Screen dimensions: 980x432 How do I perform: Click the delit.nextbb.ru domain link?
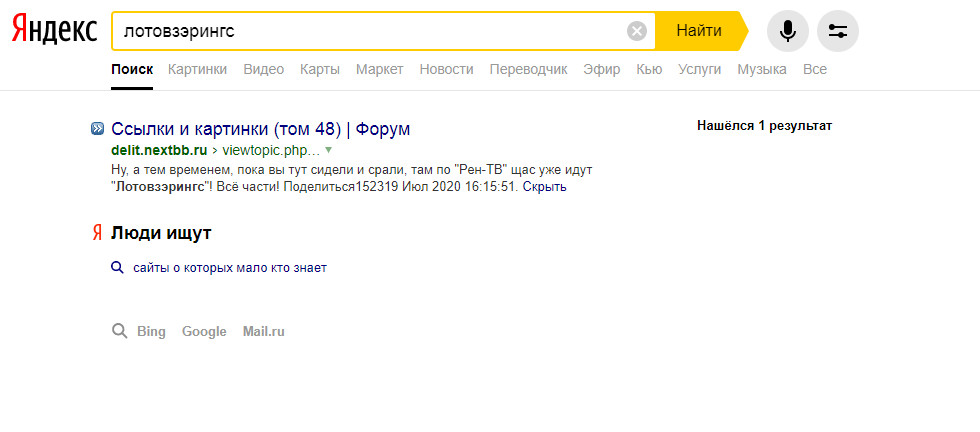pos(159,151)
